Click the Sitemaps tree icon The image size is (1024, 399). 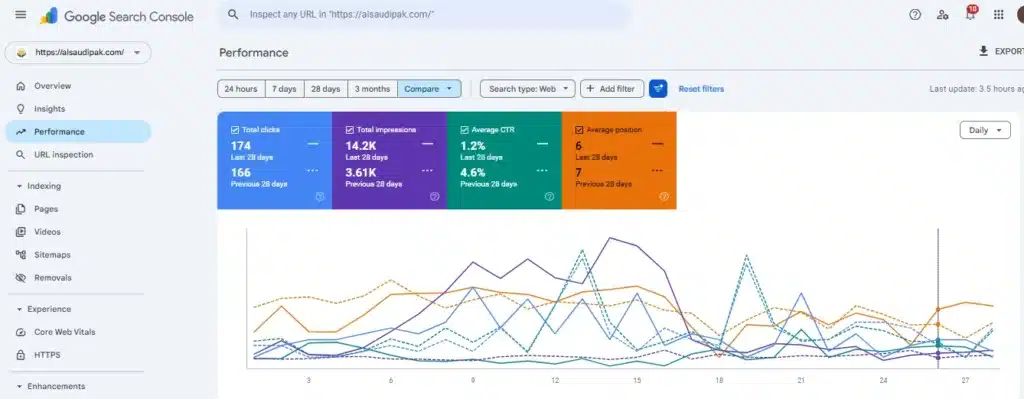tap(21, 255)
